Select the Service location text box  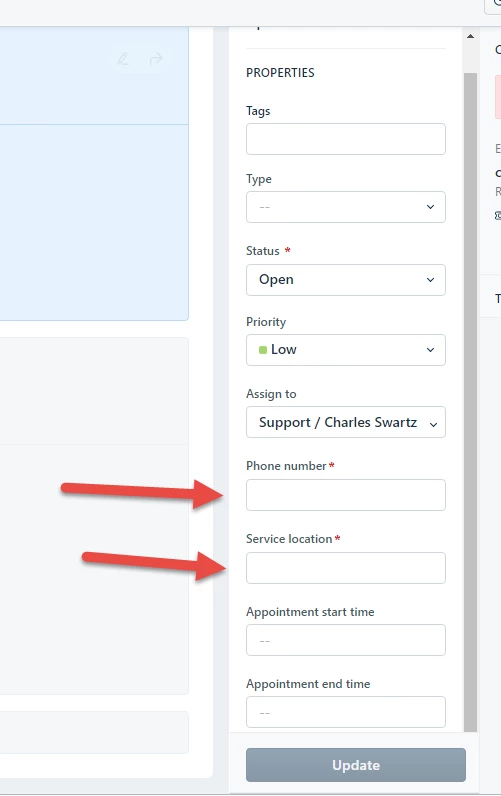click(346, 568)
